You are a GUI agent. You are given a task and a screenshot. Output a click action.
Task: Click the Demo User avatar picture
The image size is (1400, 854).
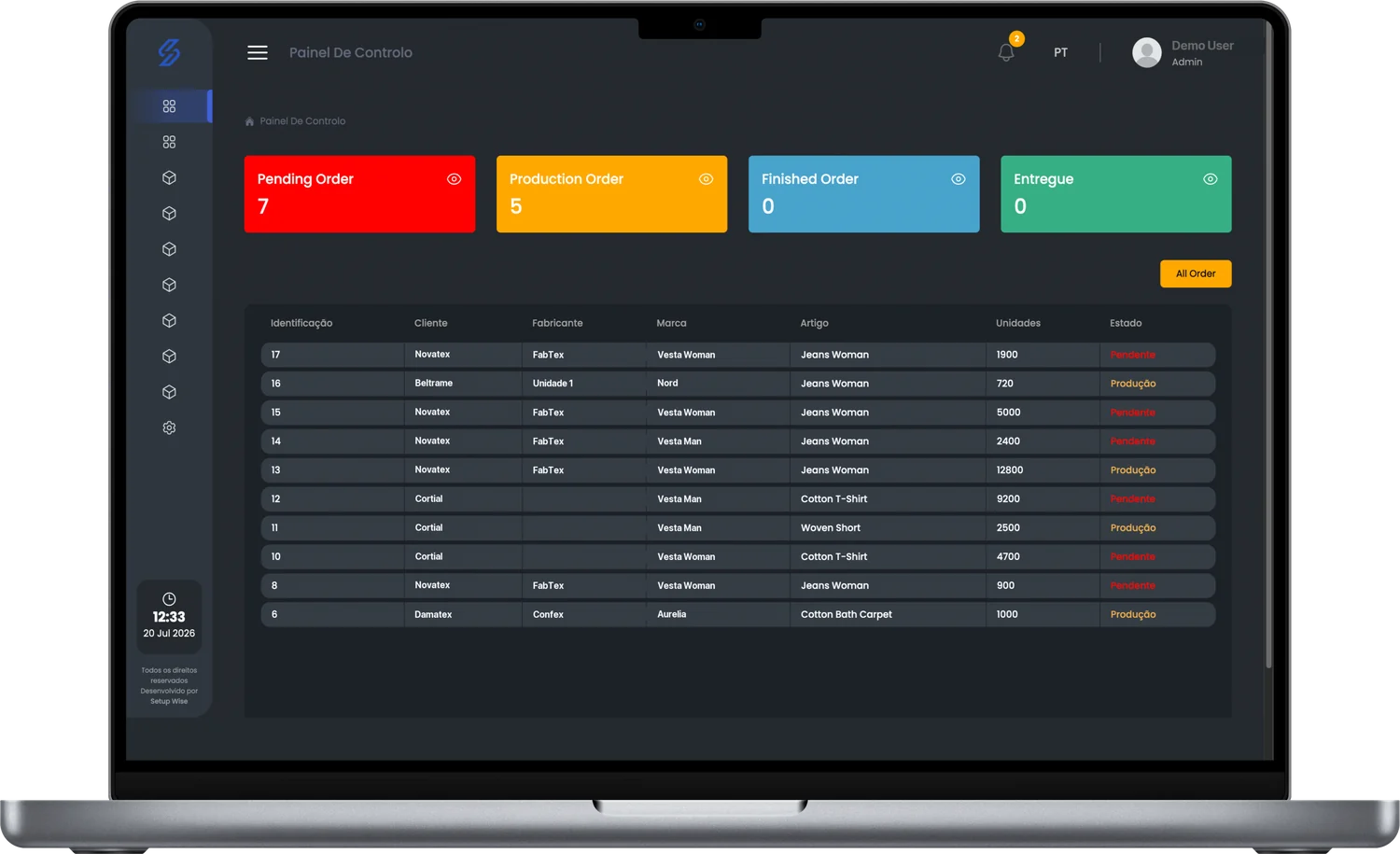1147,52
